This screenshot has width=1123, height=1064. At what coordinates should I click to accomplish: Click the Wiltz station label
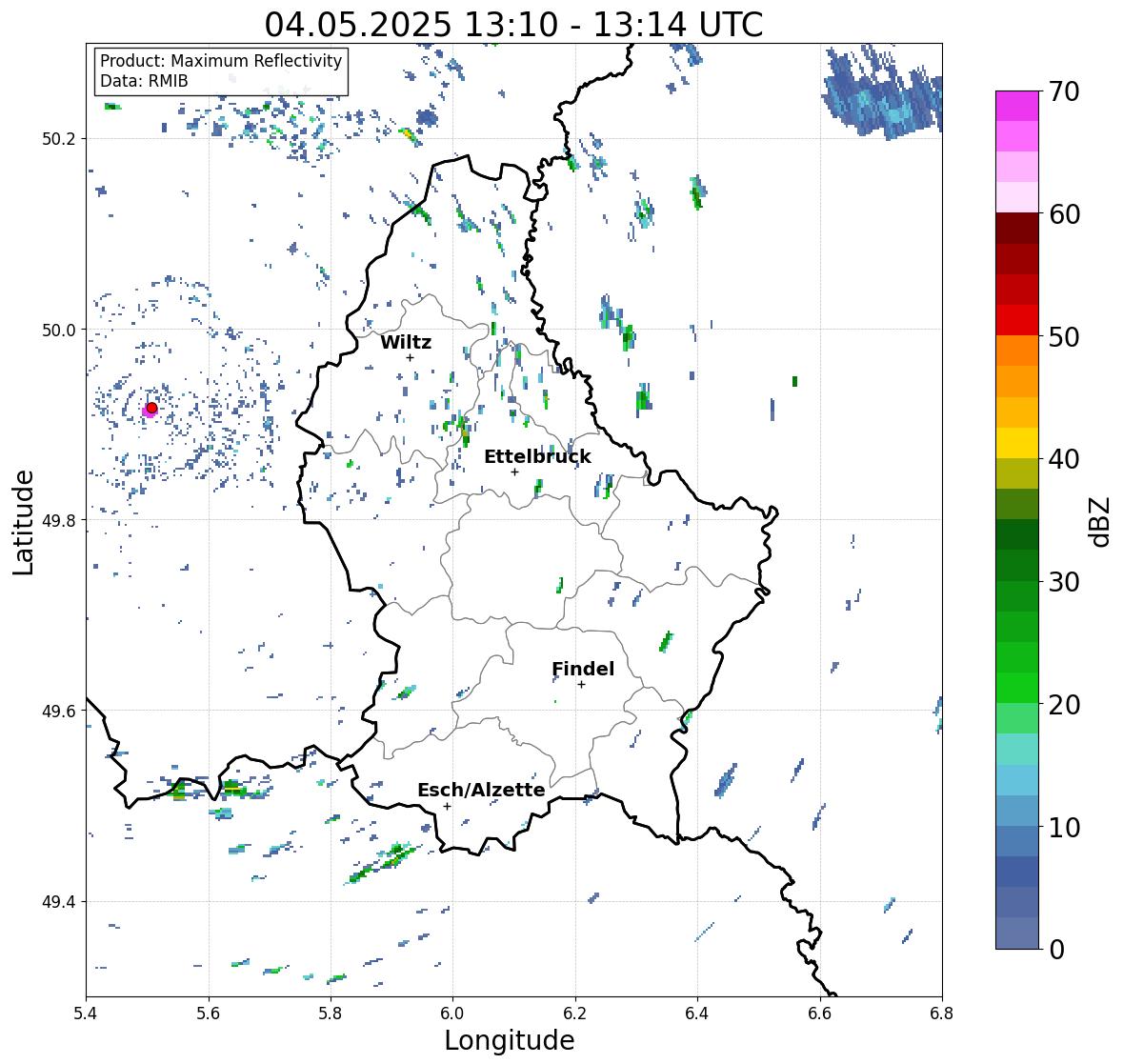point(406,342)
